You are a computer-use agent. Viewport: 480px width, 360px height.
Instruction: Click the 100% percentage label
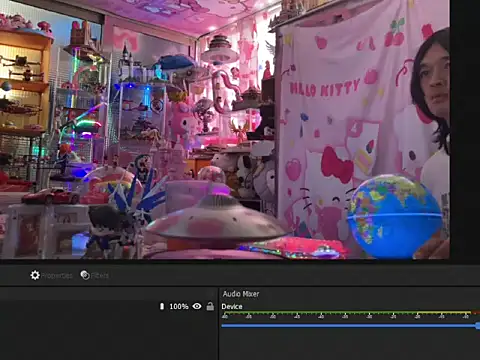[x=179, y=306]
